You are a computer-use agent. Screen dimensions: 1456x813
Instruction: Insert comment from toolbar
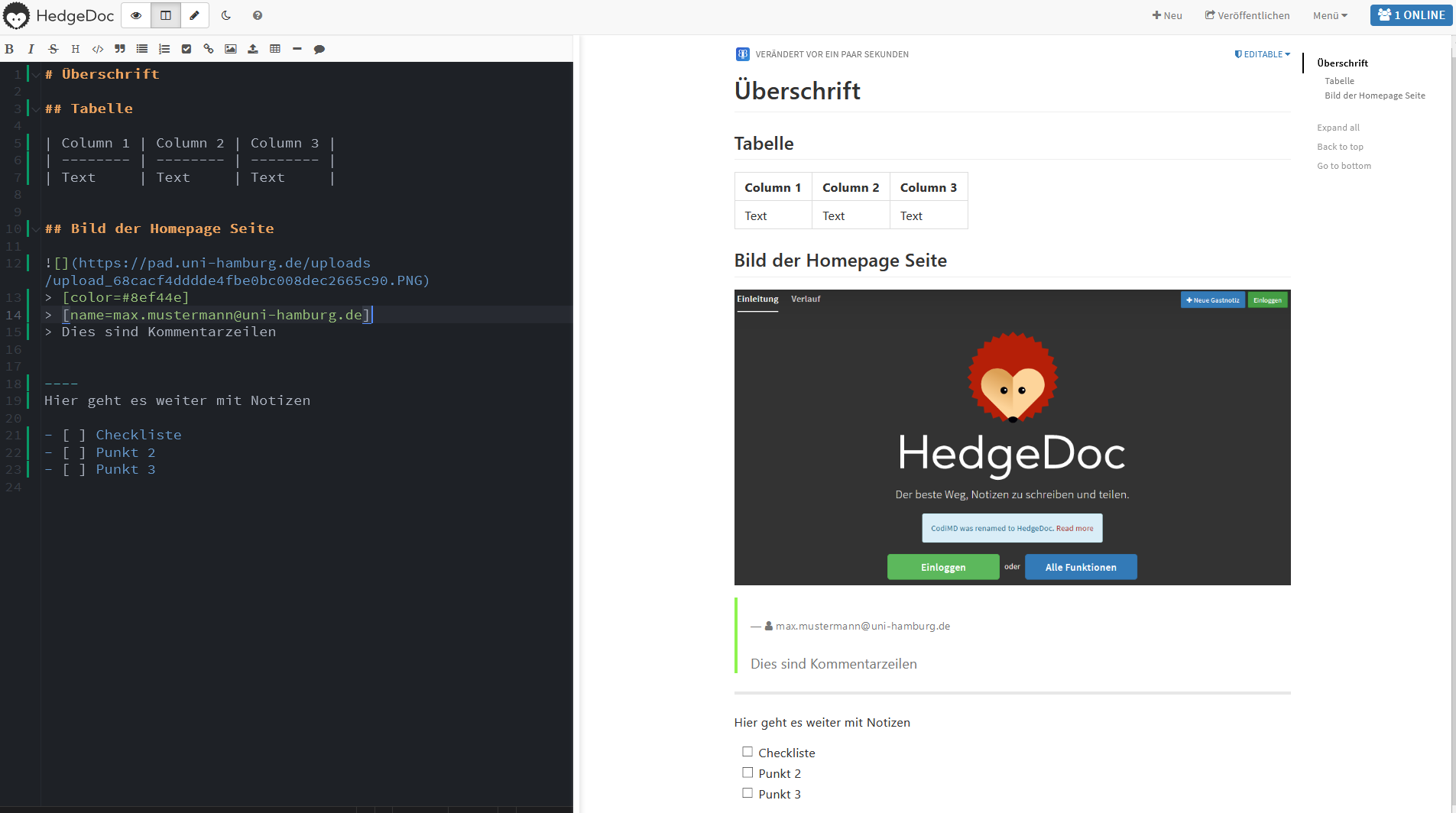point(319,49)
